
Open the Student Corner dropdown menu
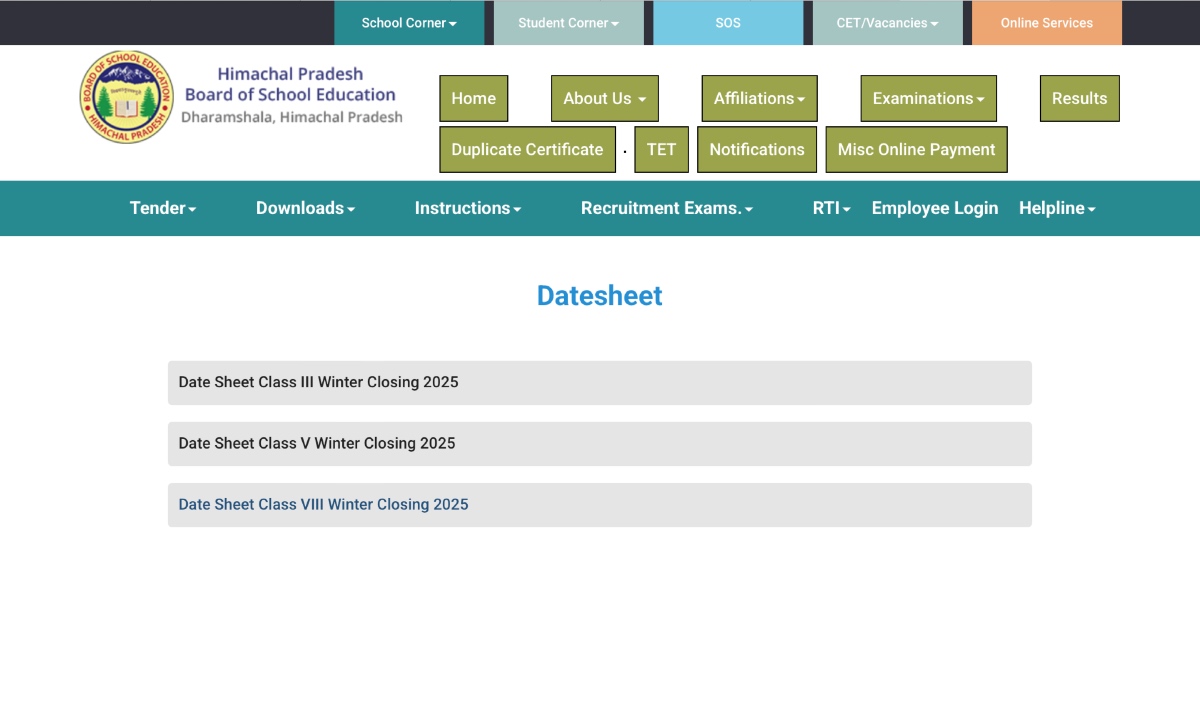pyautogui.click(x=568, y=22)
